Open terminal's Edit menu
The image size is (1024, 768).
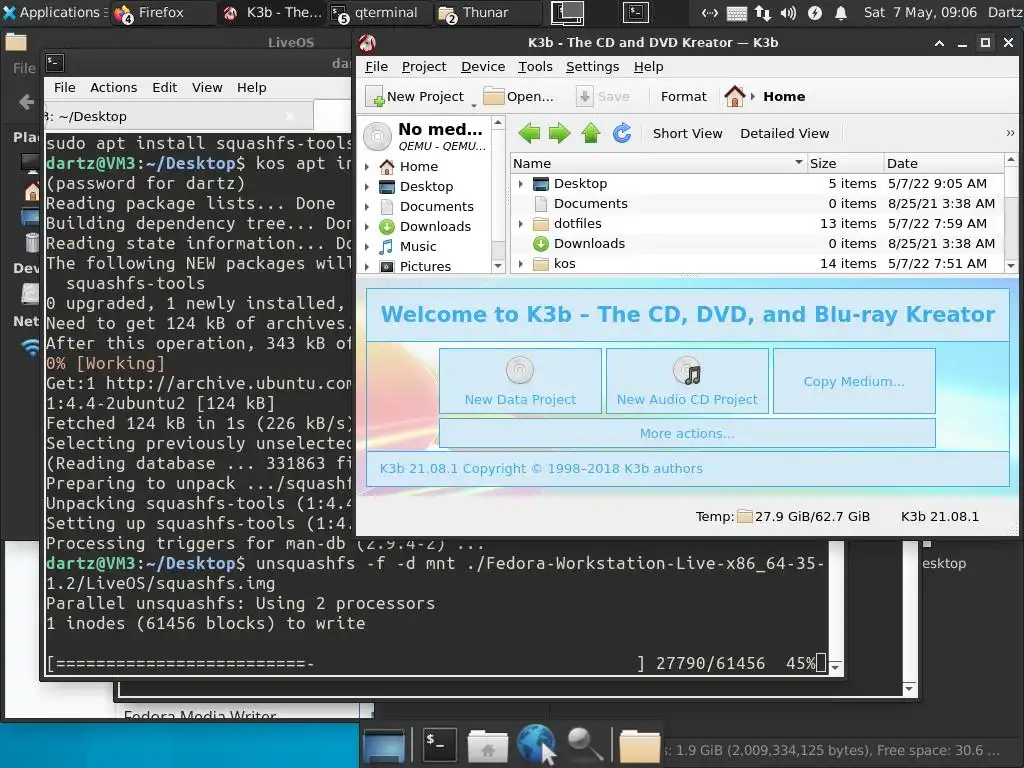click(x=165, y=88)
